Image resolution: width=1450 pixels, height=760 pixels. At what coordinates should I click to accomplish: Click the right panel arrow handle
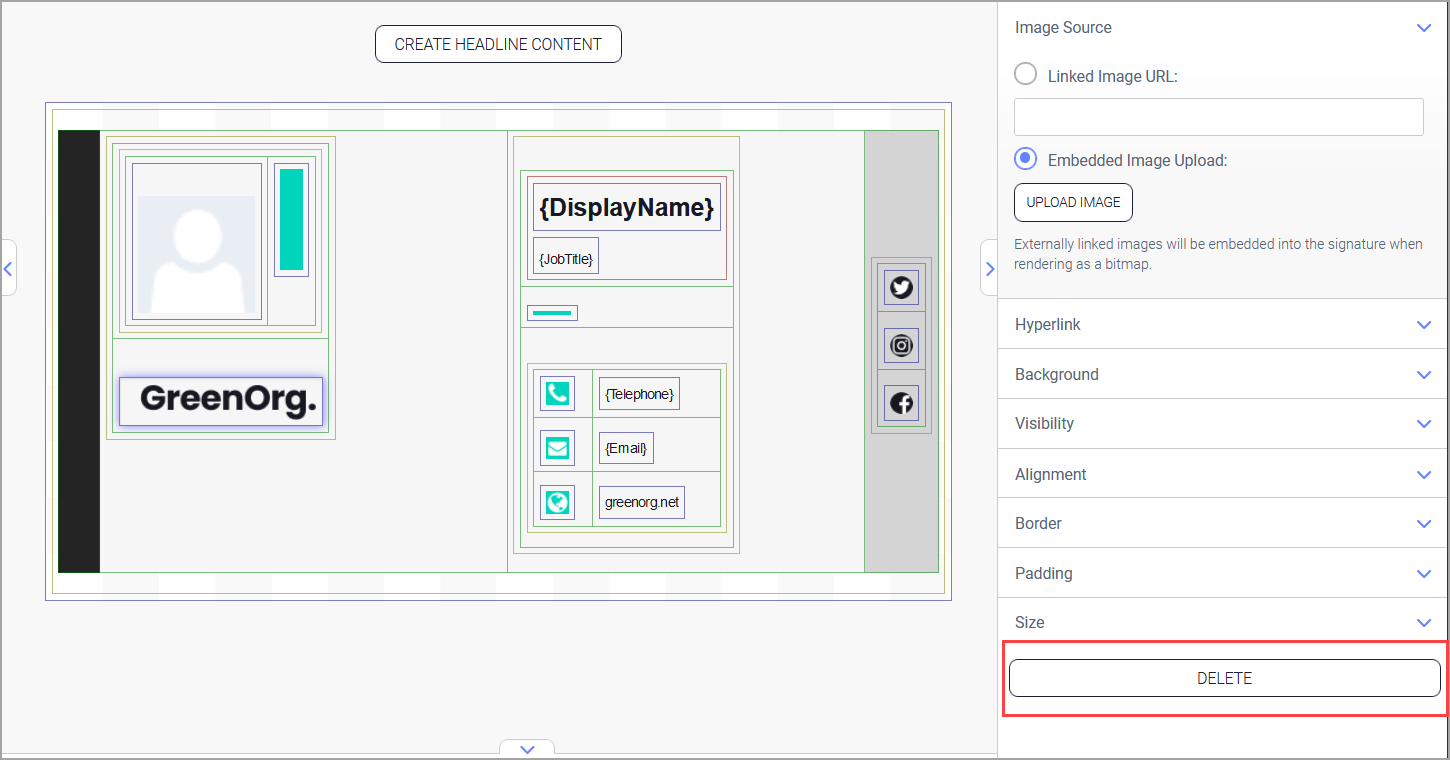click(989, 268)
